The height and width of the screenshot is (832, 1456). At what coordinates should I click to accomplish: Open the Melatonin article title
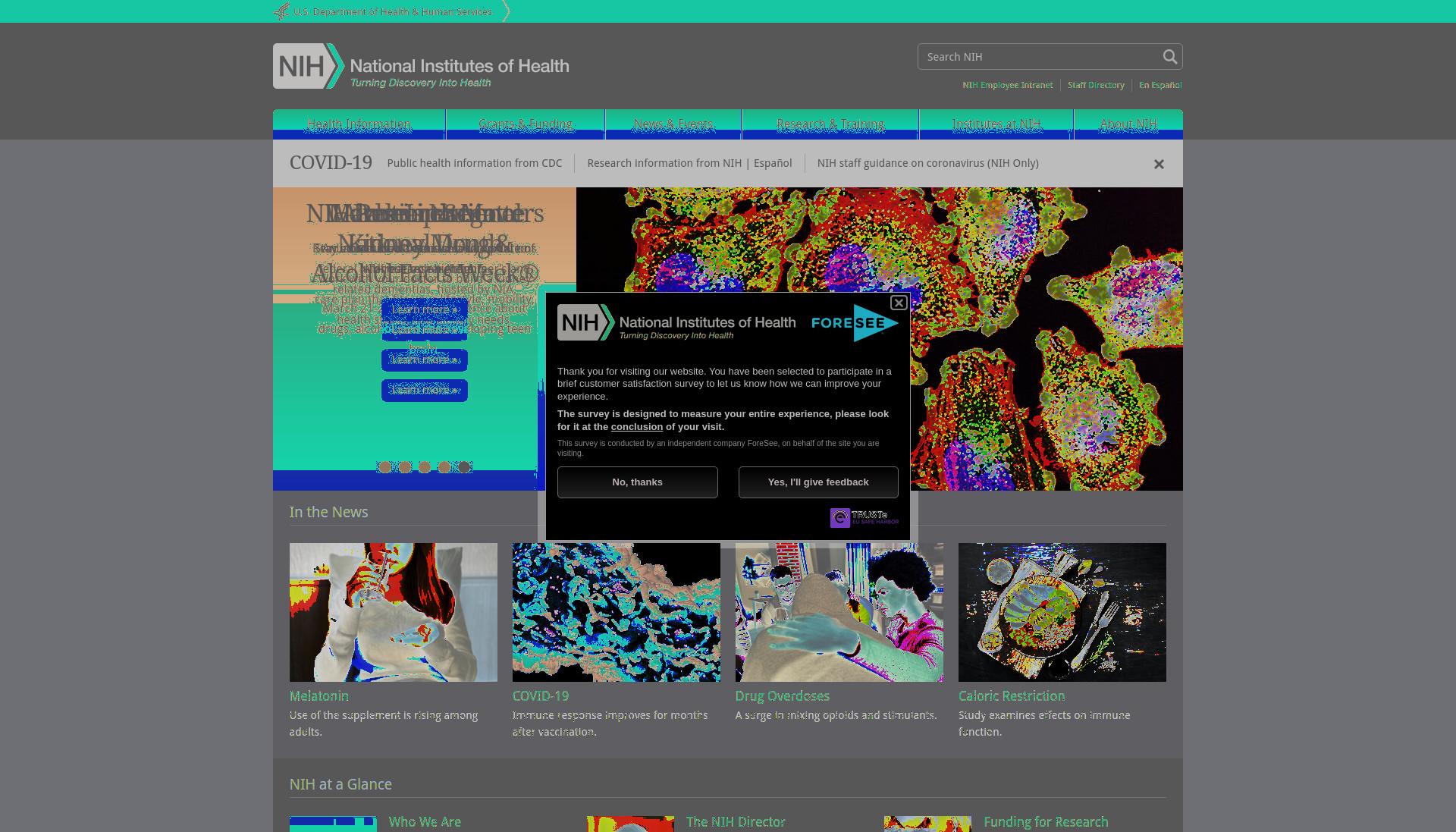tap(319, 696)
